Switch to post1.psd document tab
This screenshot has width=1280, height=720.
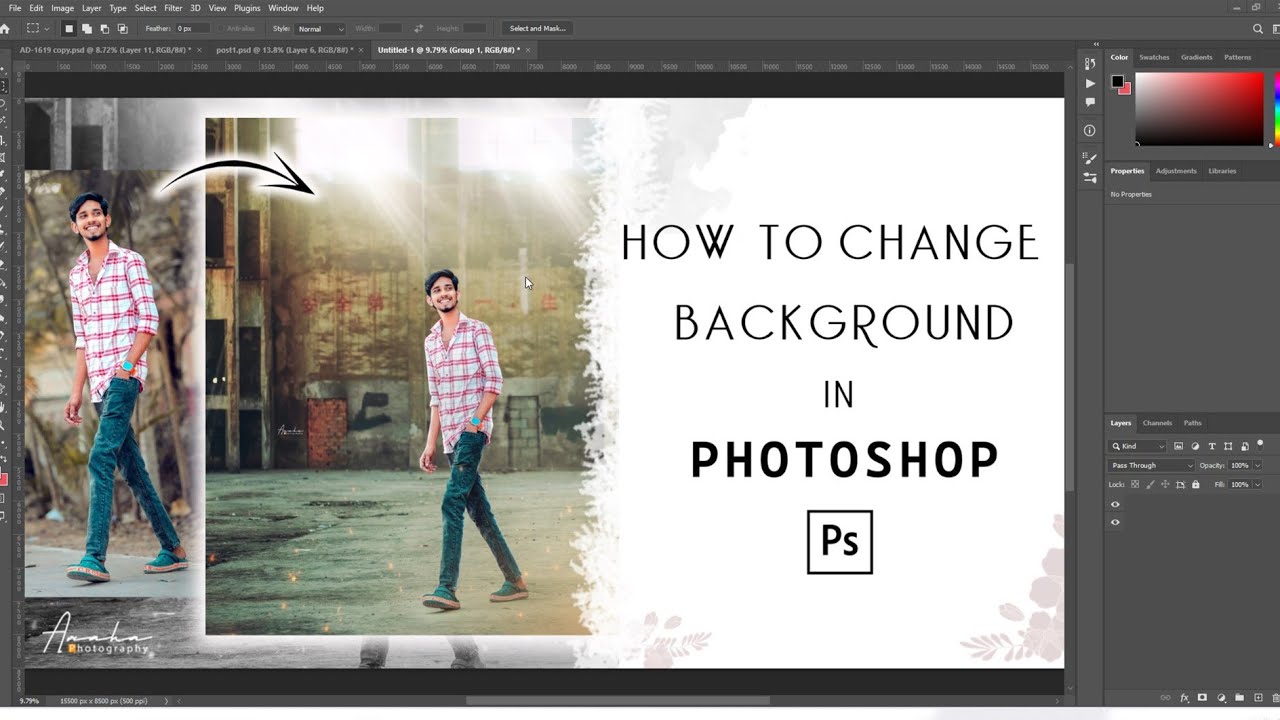pos(284,49)
